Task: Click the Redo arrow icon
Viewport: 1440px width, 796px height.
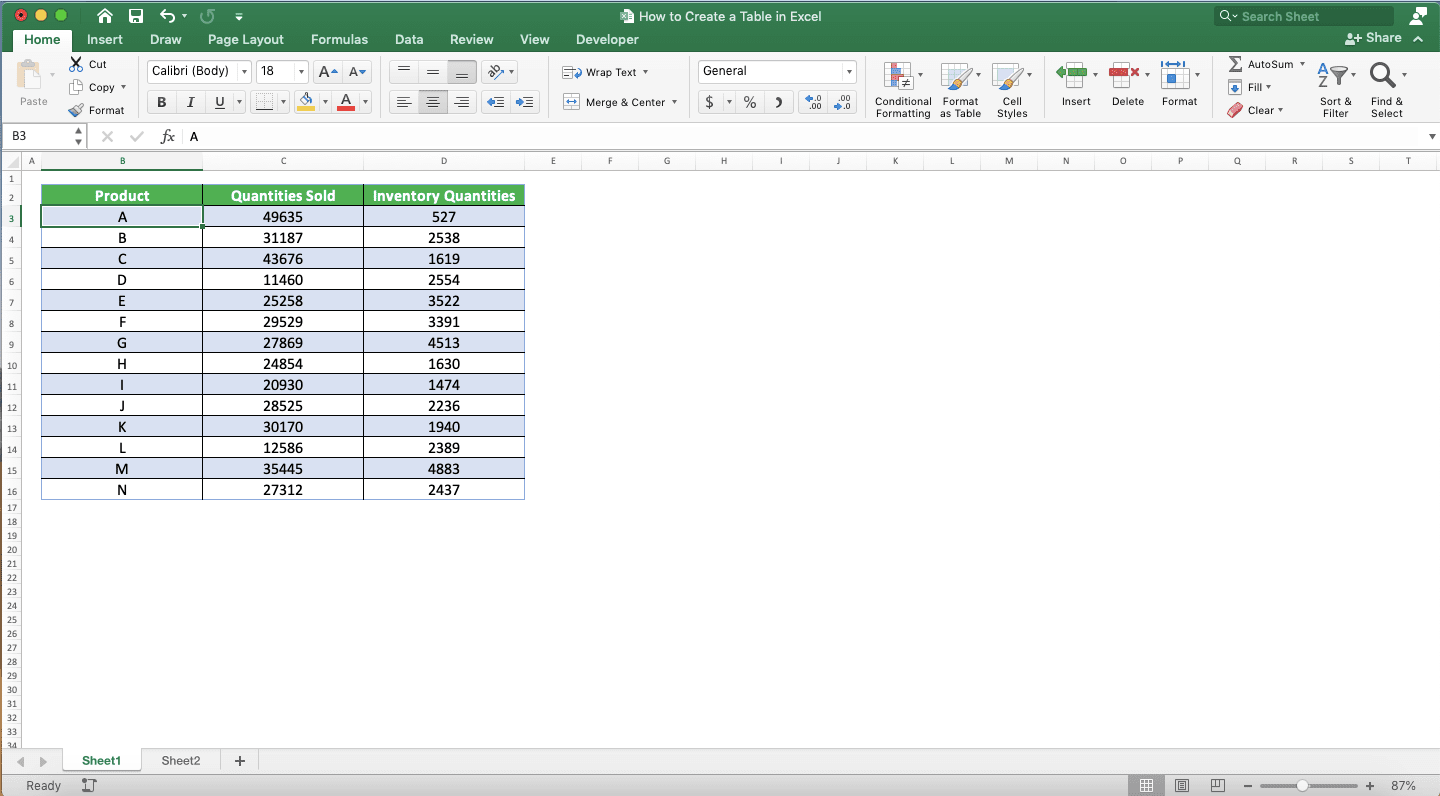Action: 207,16
